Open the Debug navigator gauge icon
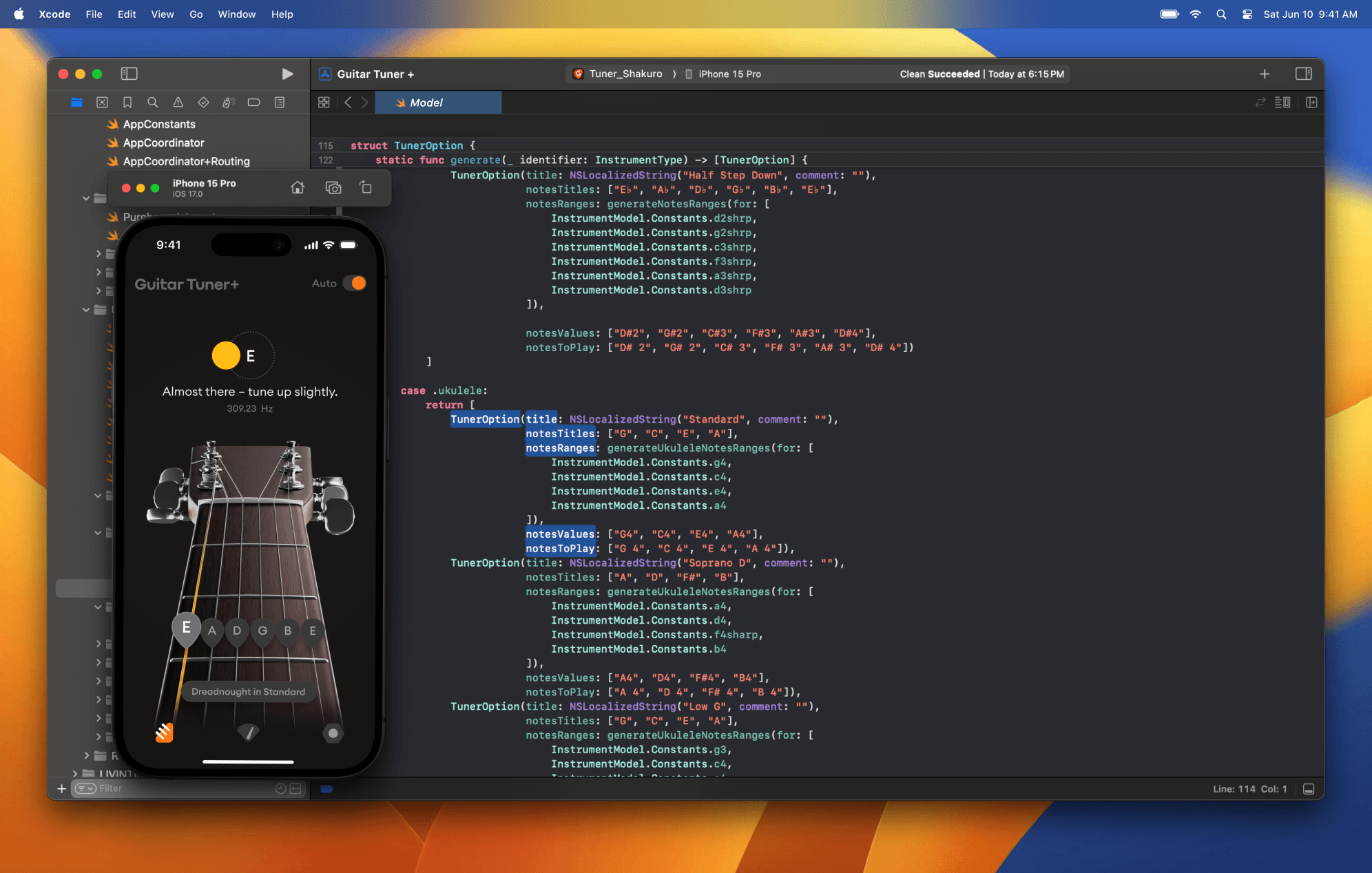 pyautogui.click(x=229, y=102)
